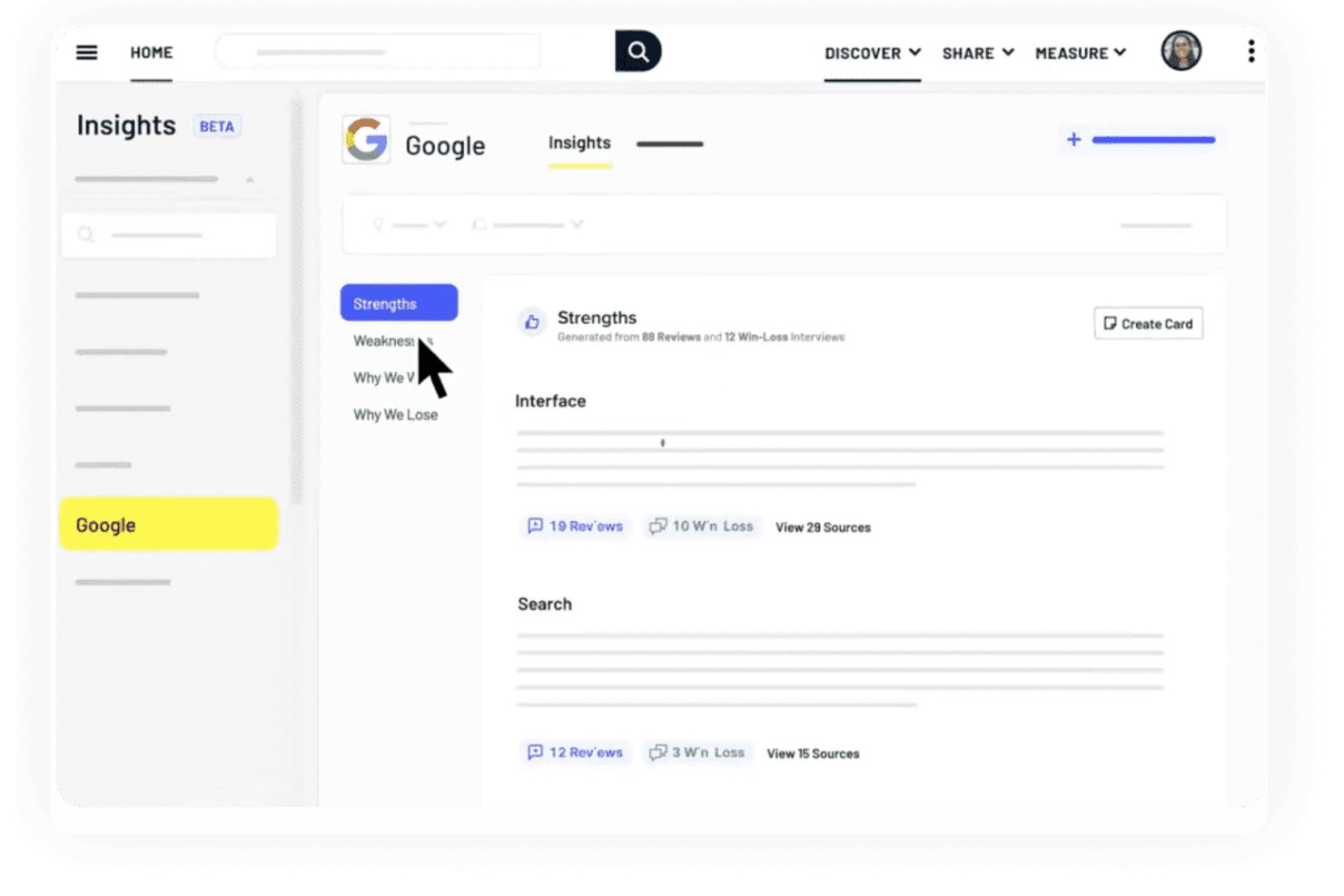Image resolution: width=1344 pixels, height=896 pixels.
Task: Click the Interface heading
Action: click(x=550, y=401)
